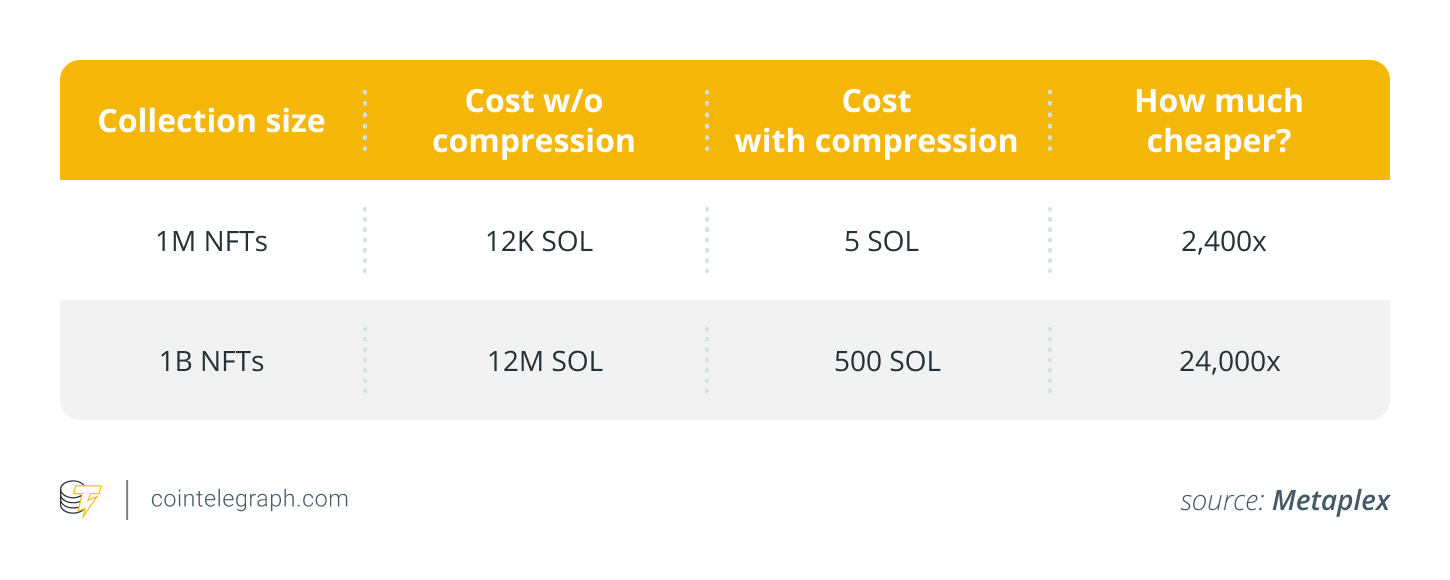Screen dimensions: 1450x580
Task: Click the dotted separator right of '1B NFTs'
Action: 365,360
